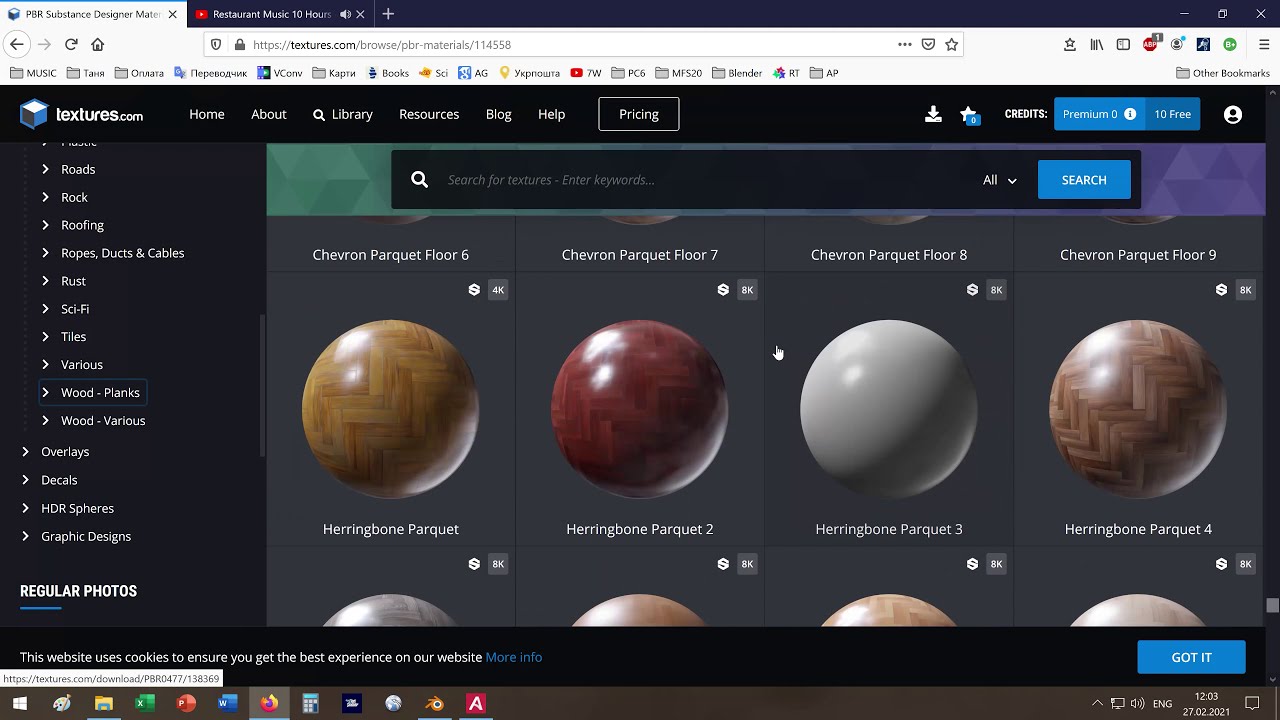Open the About nav item
The image size is (1280, 720).
coord(268,114)
